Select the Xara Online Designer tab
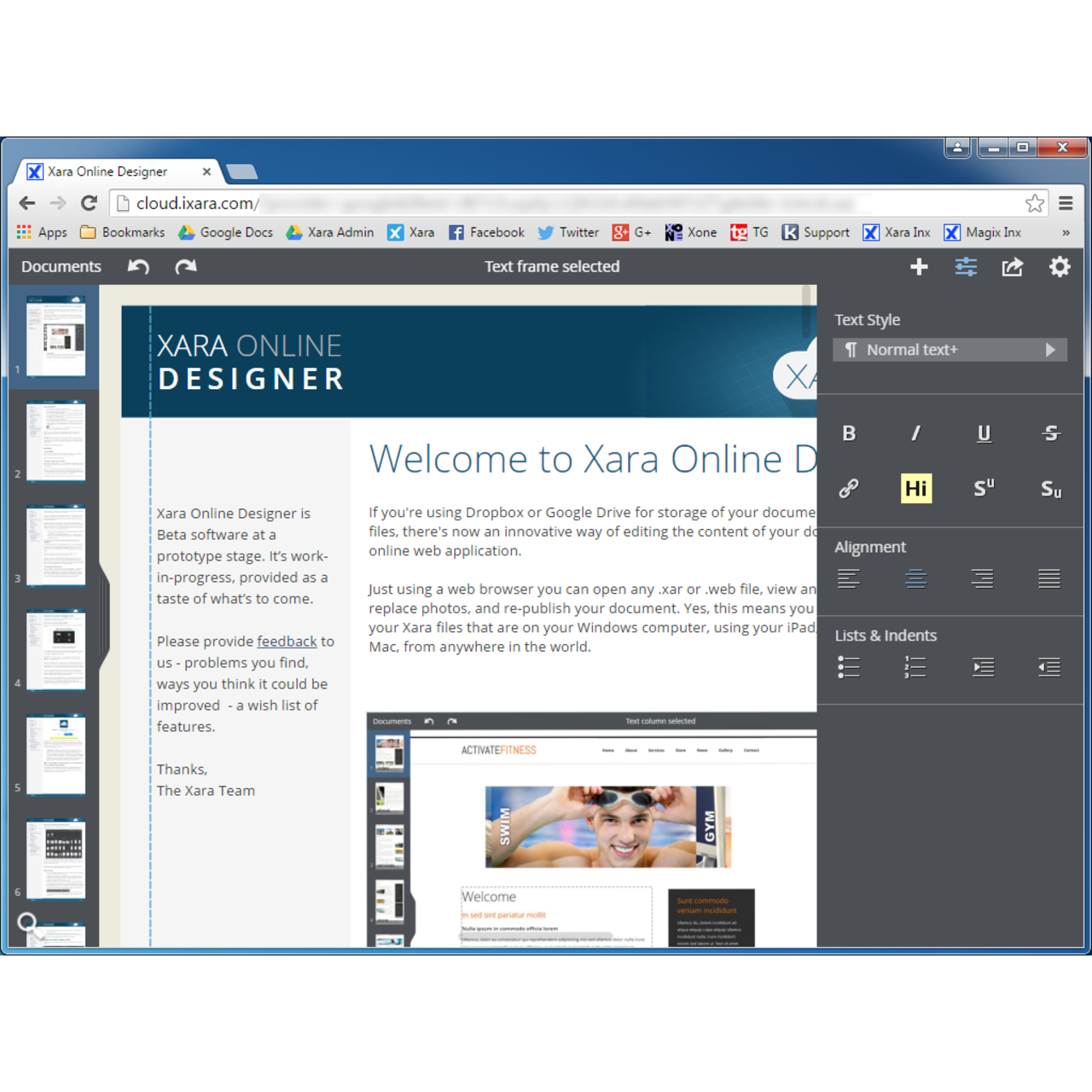 [x=118, y=171]
